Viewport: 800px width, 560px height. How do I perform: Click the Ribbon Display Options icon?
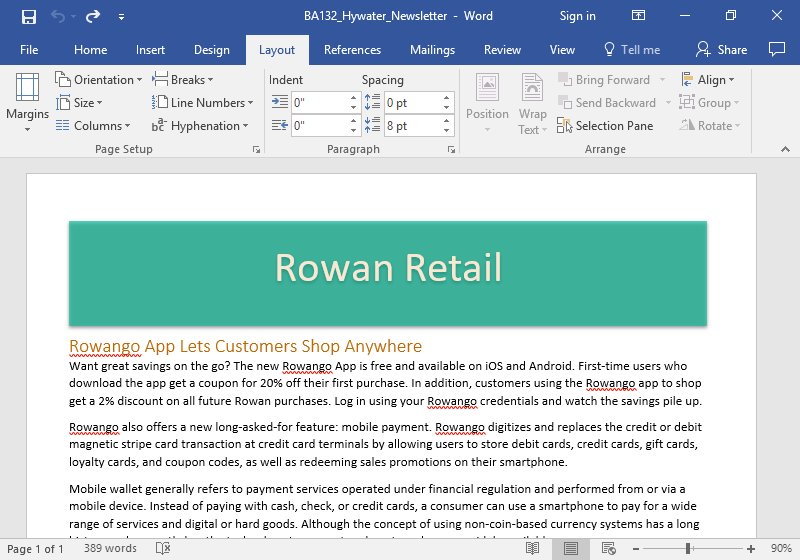pos(639,16)
